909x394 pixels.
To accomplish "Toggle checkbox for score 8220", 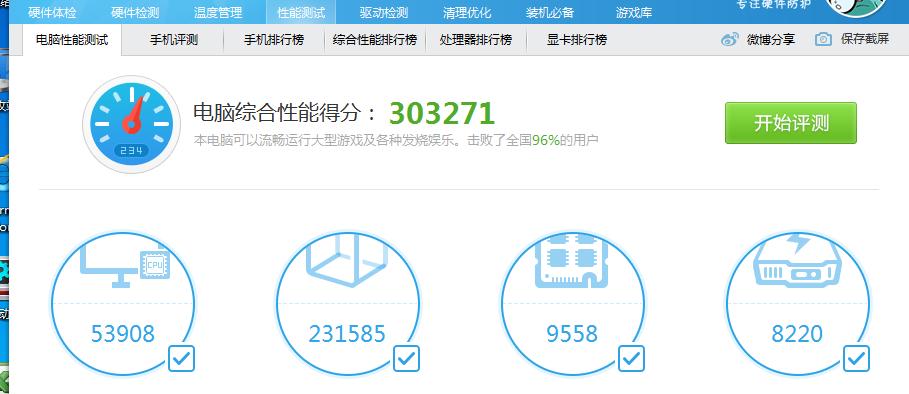I will click(856, 359).
